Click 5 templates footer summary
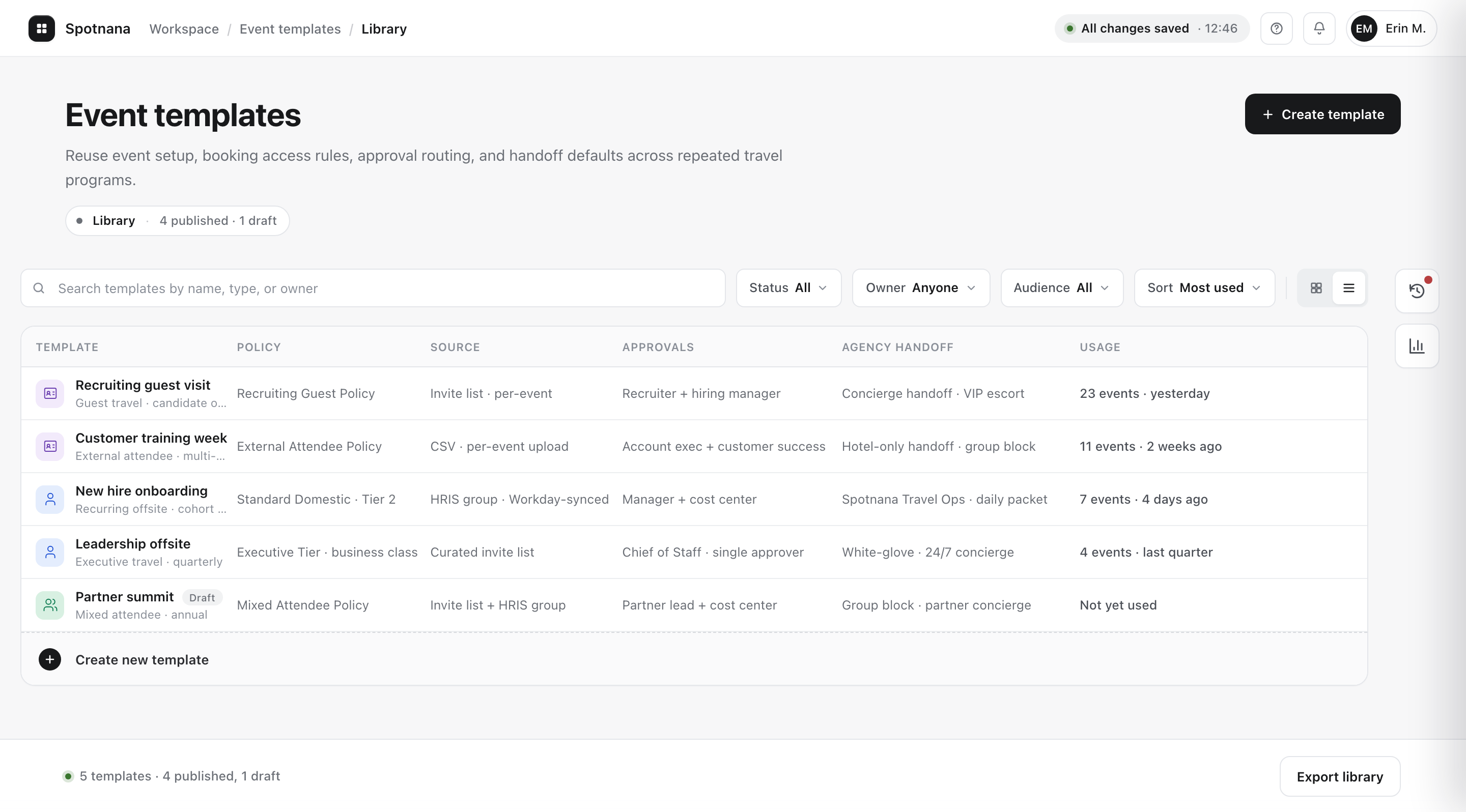This screenshot has width=1466, height=812. click(180, 776)
